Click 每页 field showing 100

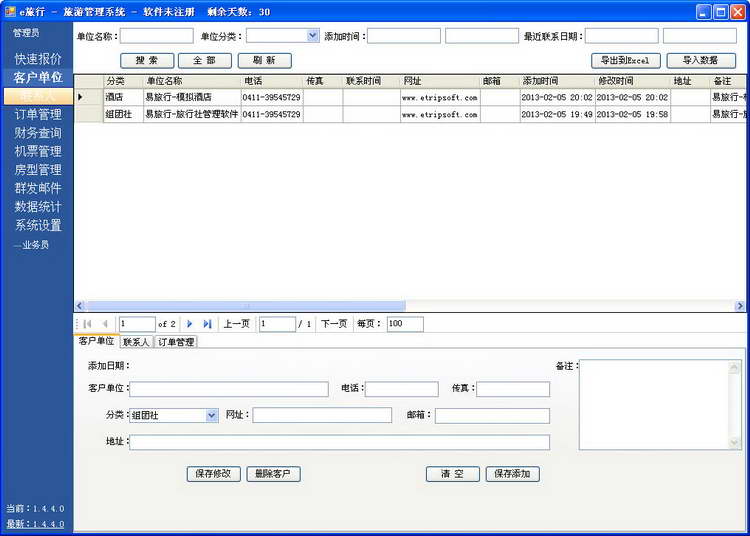click(x=405, y=324)
